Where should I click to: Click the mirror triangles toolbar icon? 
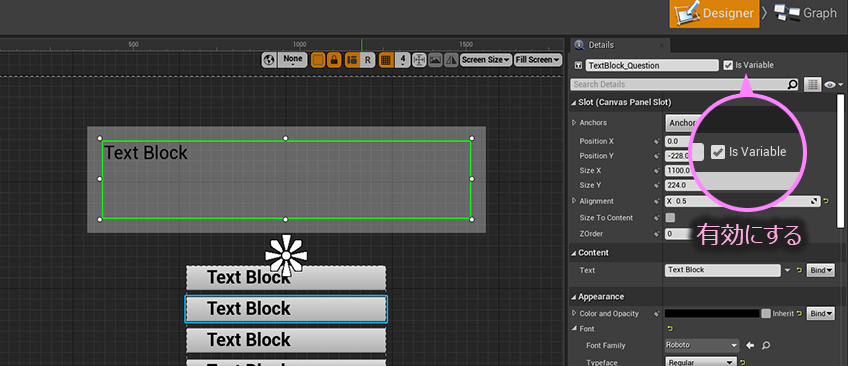[x=451, y=60]
